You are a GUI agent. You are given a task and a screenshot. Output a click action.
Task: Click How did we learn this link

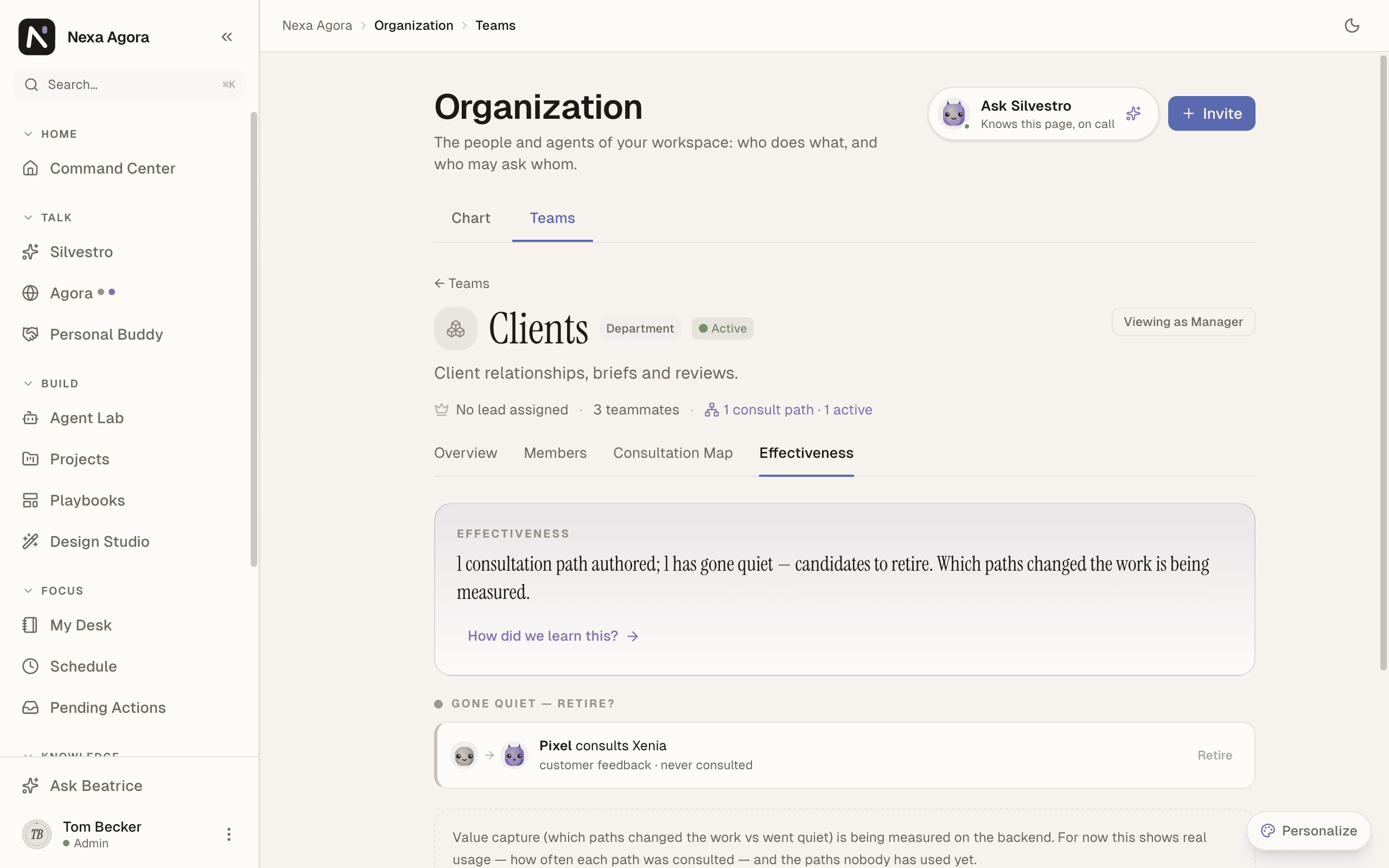(x=553, y=636)
